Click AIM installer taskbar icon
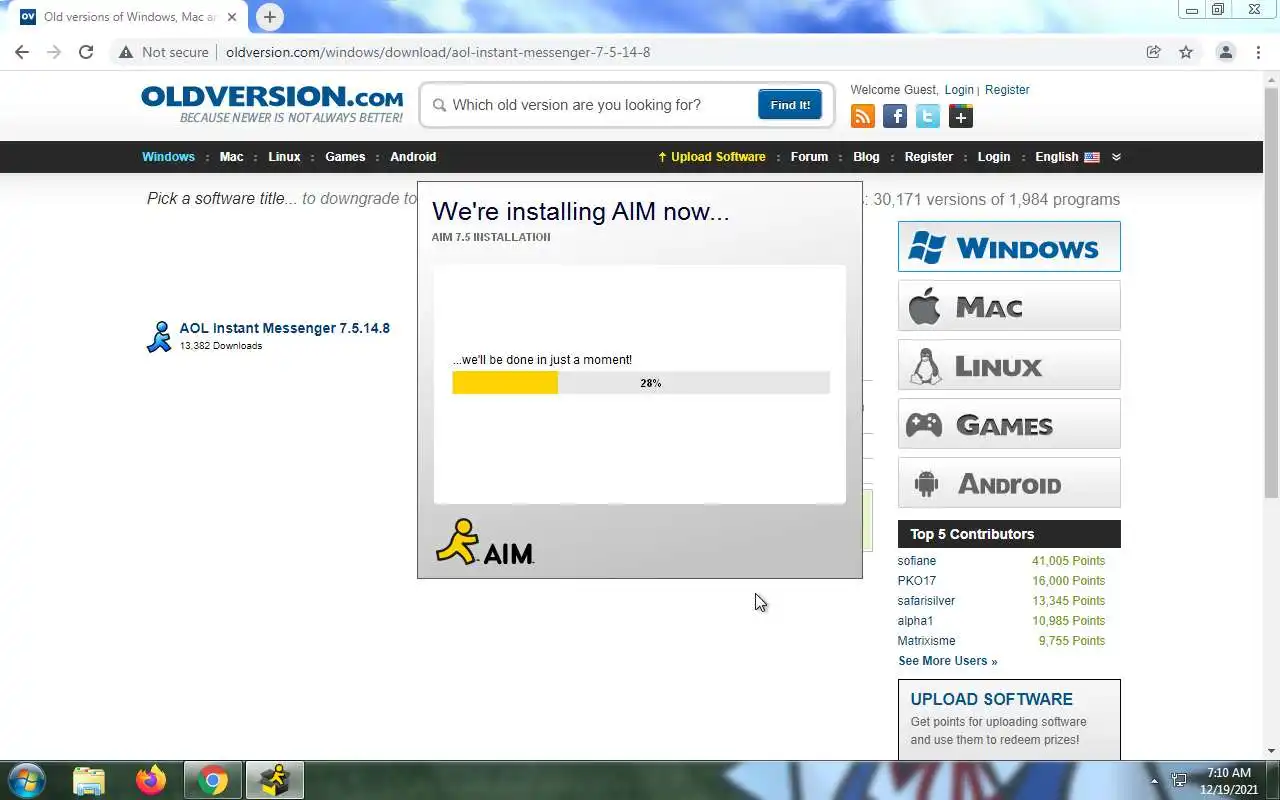 tap(274, 780)
